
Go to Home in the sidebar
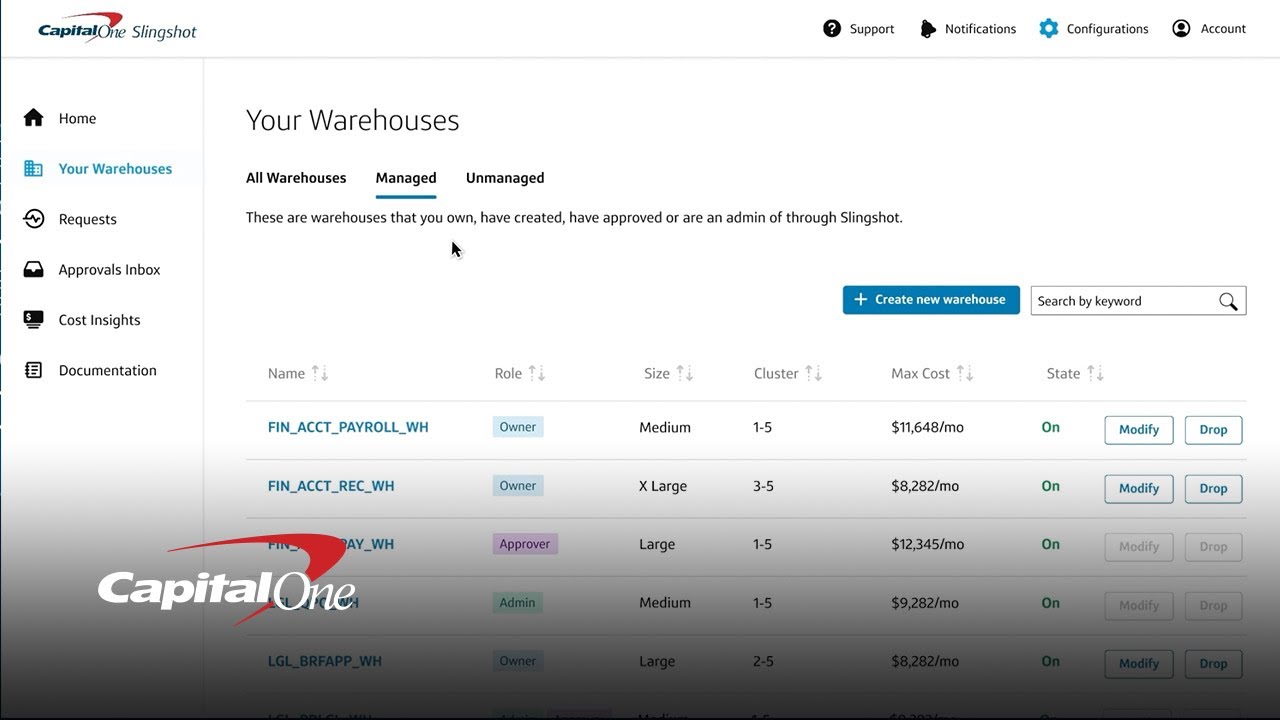(77, 118)
